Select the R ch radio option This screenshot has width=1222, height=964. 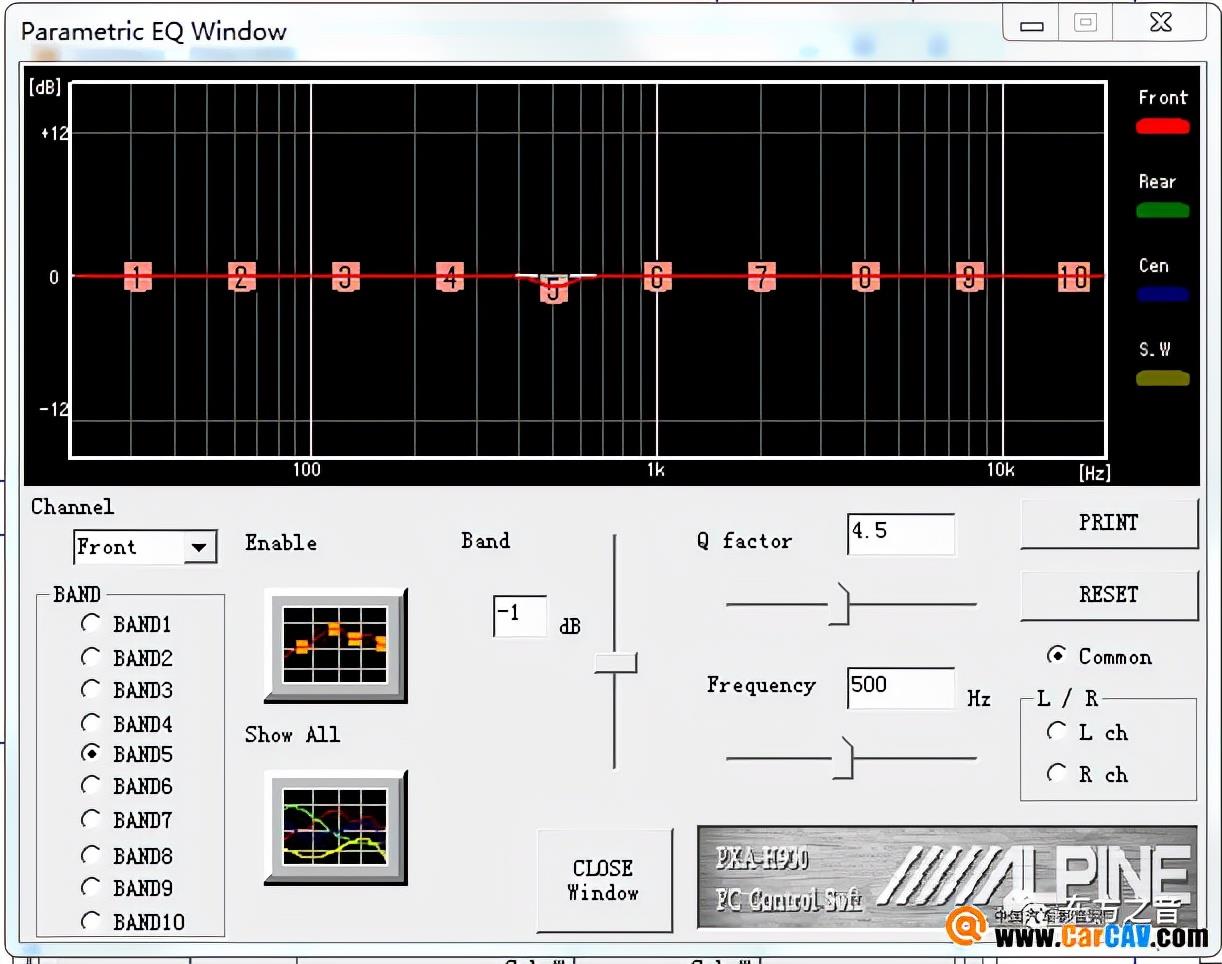tap(1057, 773)
